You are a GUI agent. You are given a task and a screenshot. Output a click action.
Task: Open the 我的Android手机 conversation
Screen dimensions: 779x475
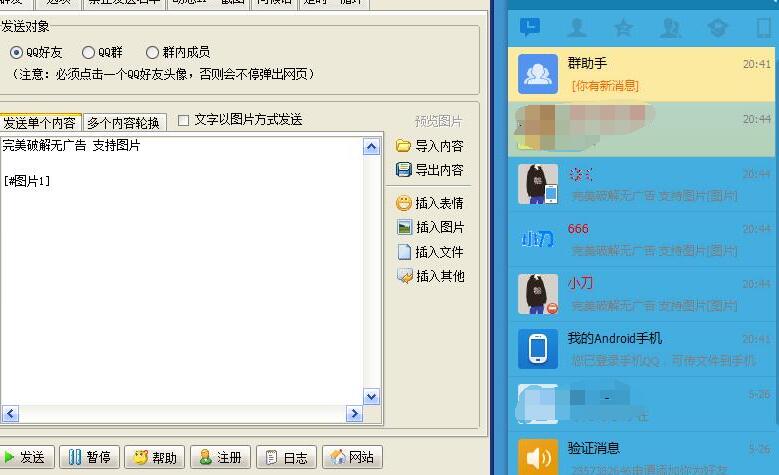click(641, 349)
